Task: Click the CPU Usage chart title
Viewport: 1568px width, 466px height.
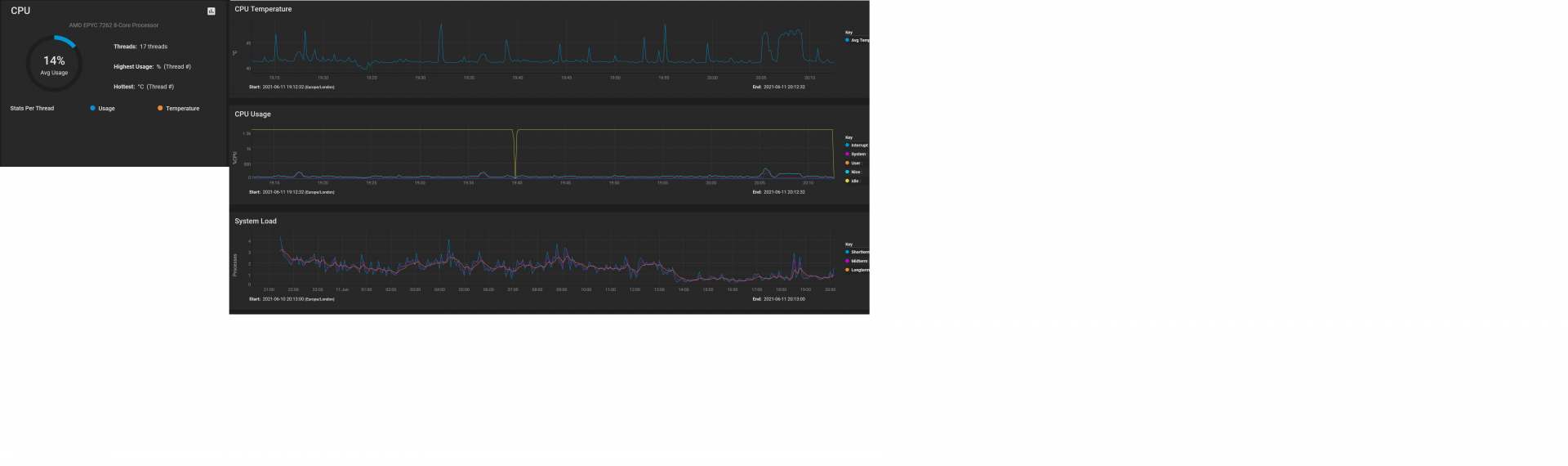Action: click(252, 114)
